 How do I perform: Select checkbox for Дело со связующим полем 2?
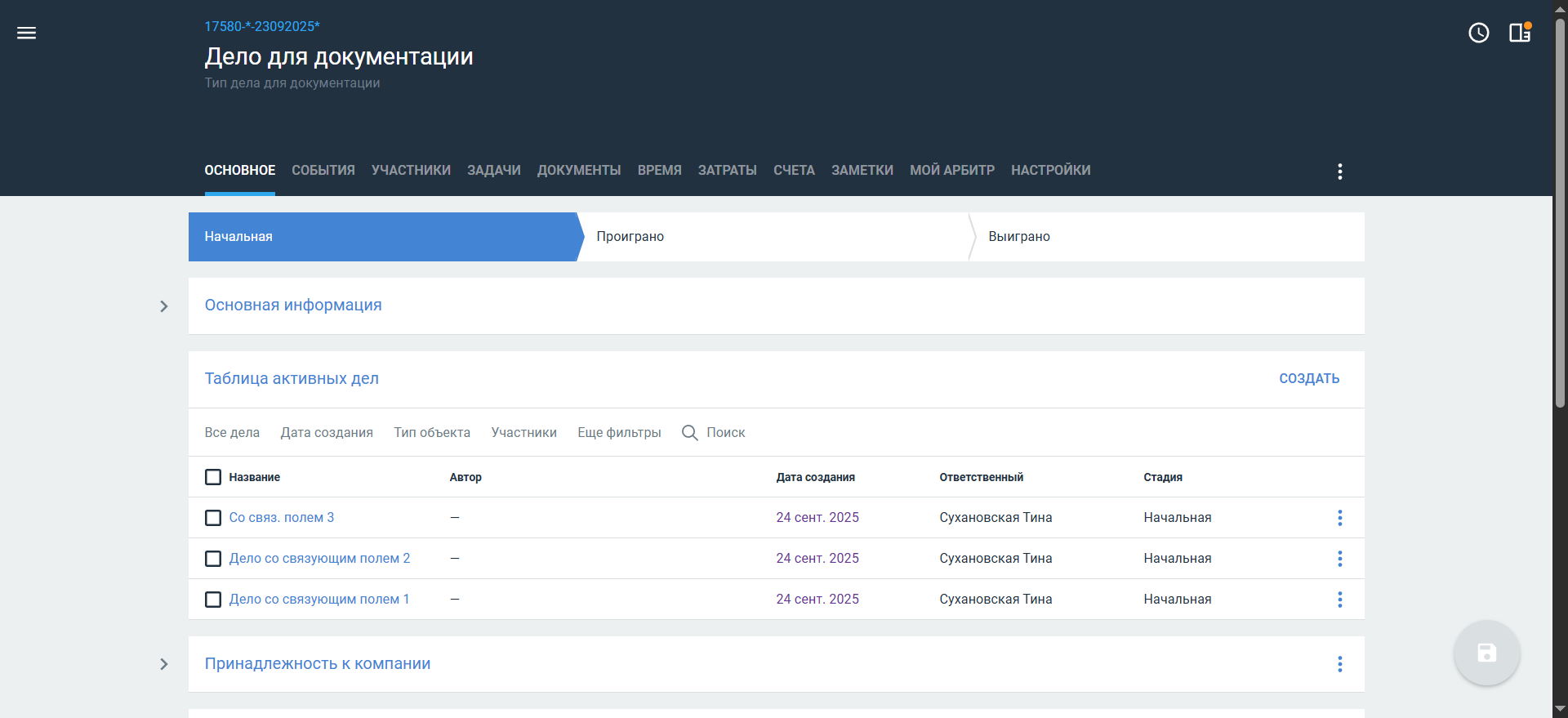click(213, 559)
